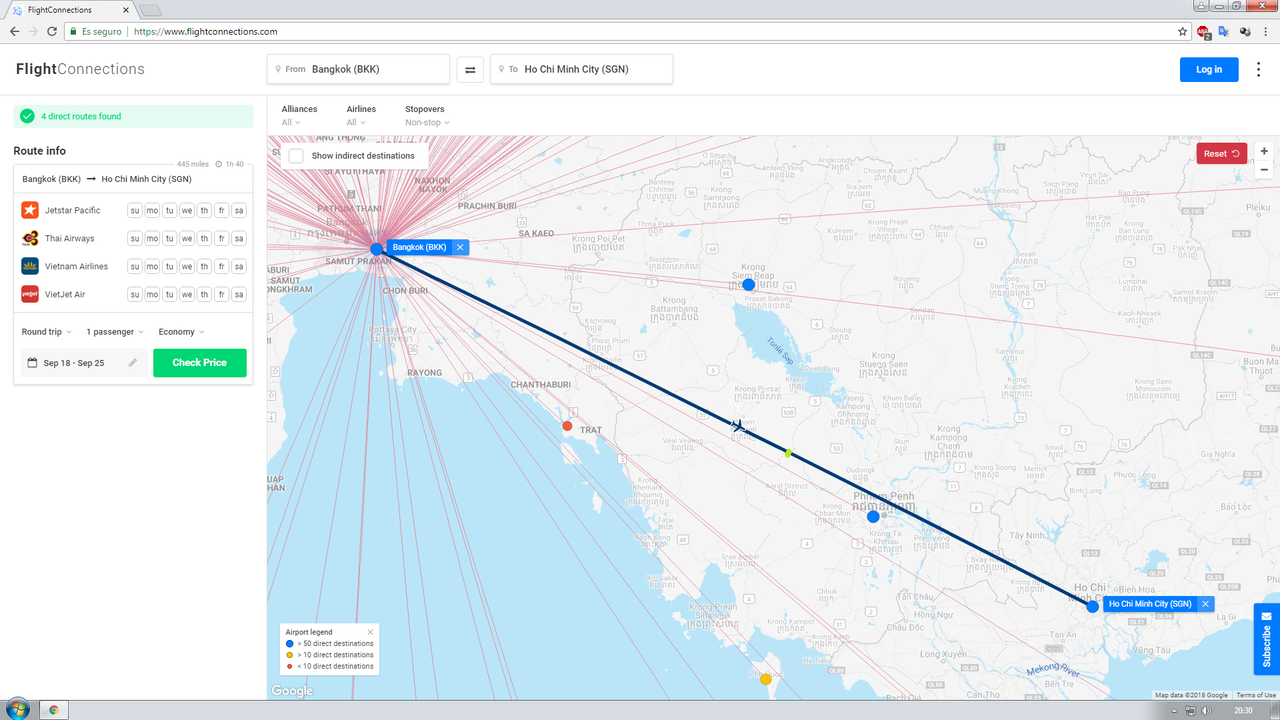Click the Sep 18 - Sep 25 date field

(x=84, y=363)
